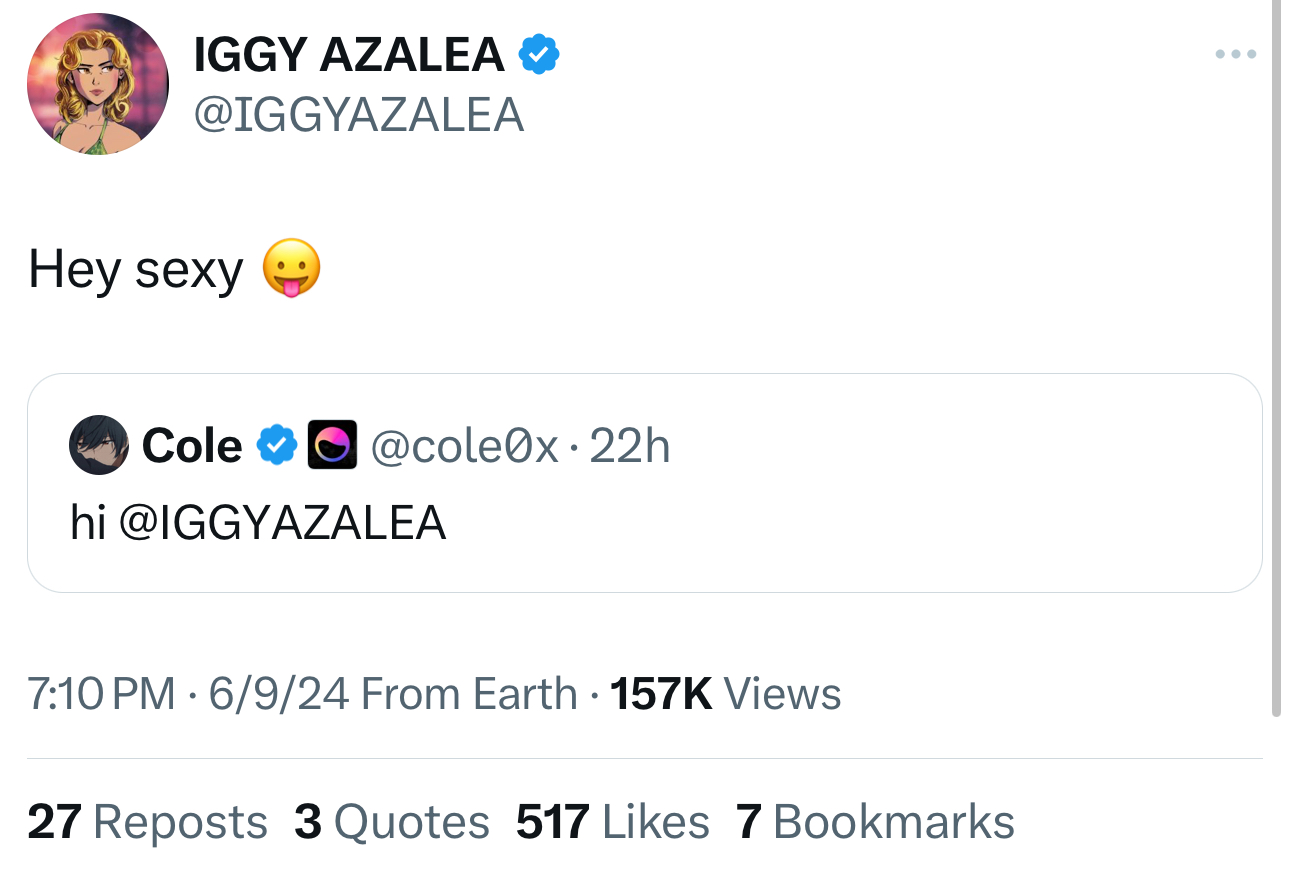This screenshot has width=1290, height=878.
Task: Click the @IGGYAZALEA handle under the display name
Action: point(358,114)
